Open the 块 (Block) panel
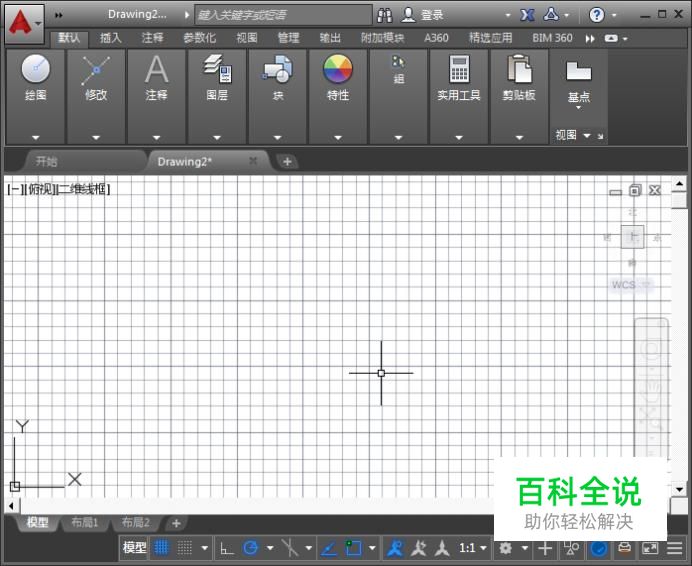692x566 pixels. (x=277, y=79)
